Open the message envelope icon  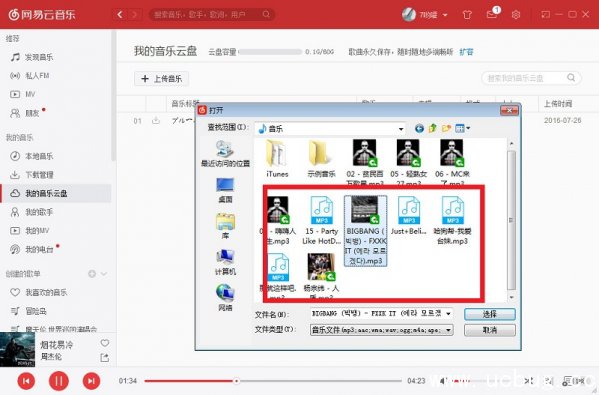coord(492,15)
